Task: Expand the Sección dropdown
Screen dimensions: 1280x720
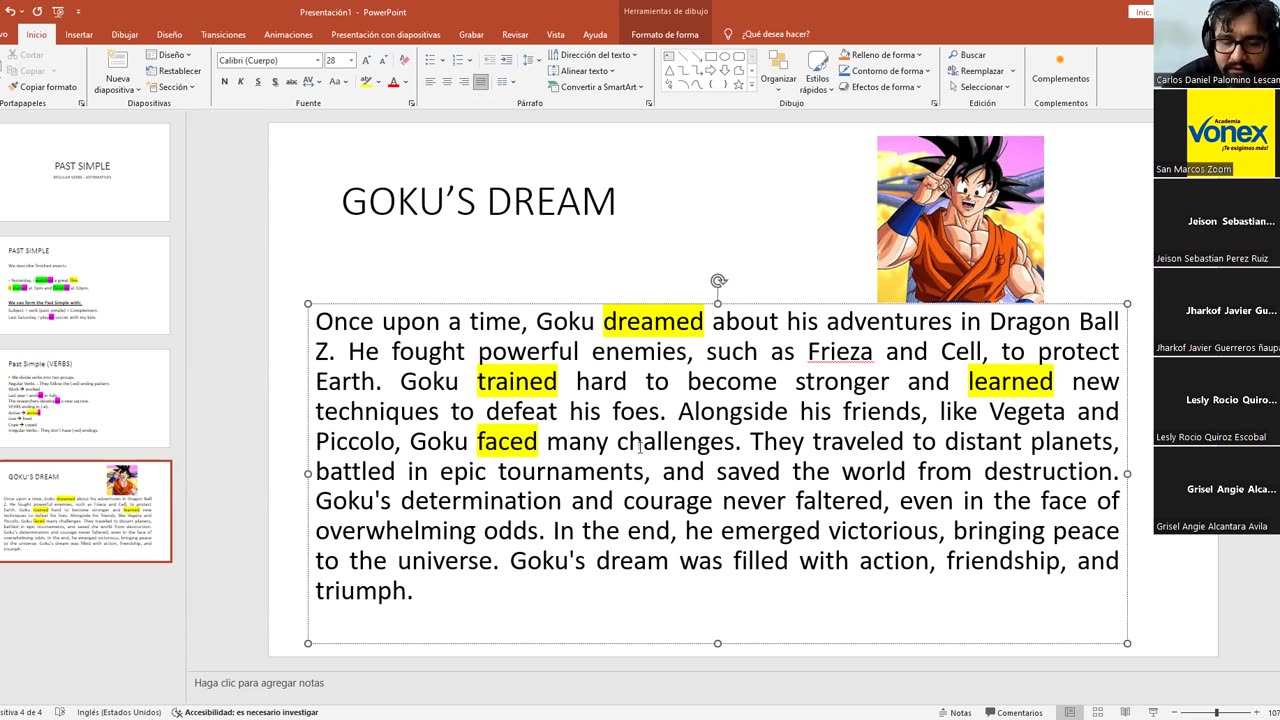Action: 170,87
